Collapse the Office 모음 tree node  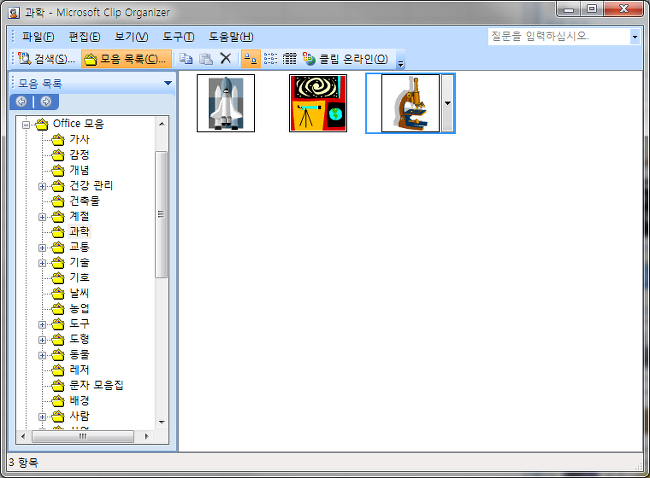pyautogui.click(x=26, y=124)
